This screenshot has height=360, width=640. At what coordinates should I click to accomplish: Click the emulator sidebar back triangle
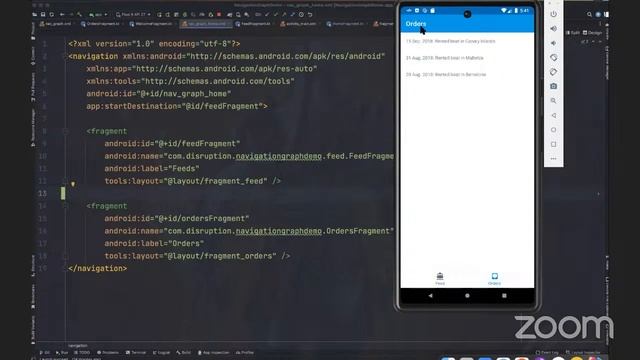tap(553, 116)
